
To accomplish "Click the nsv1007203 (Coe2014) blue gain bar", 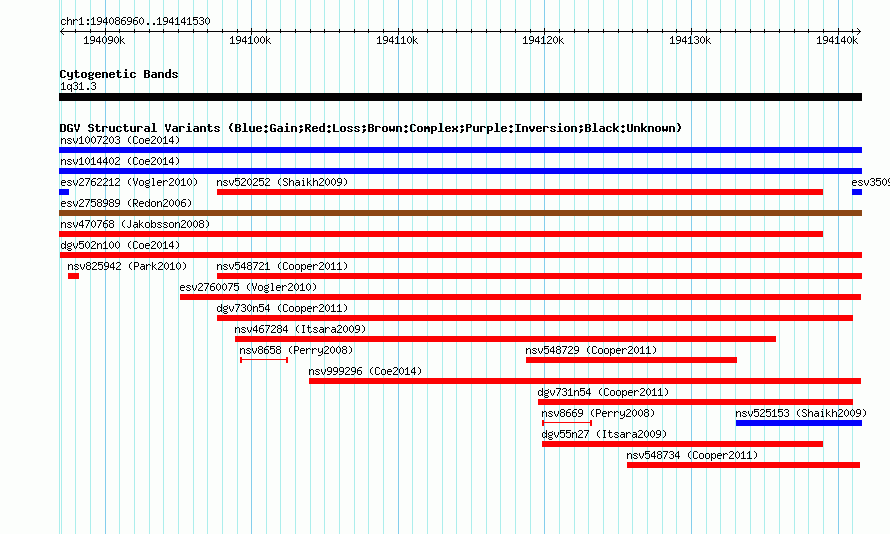I will pyautogui.click(x=460, y=150).
